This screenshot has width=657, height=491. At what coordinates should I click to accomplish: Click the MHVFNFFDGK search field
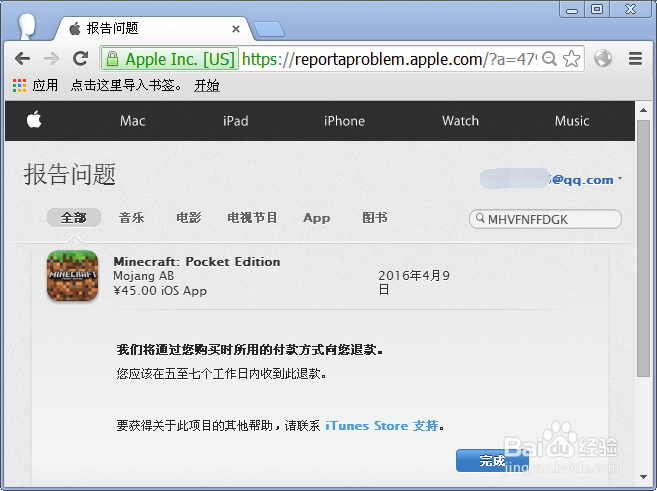[x=545, y=219]
